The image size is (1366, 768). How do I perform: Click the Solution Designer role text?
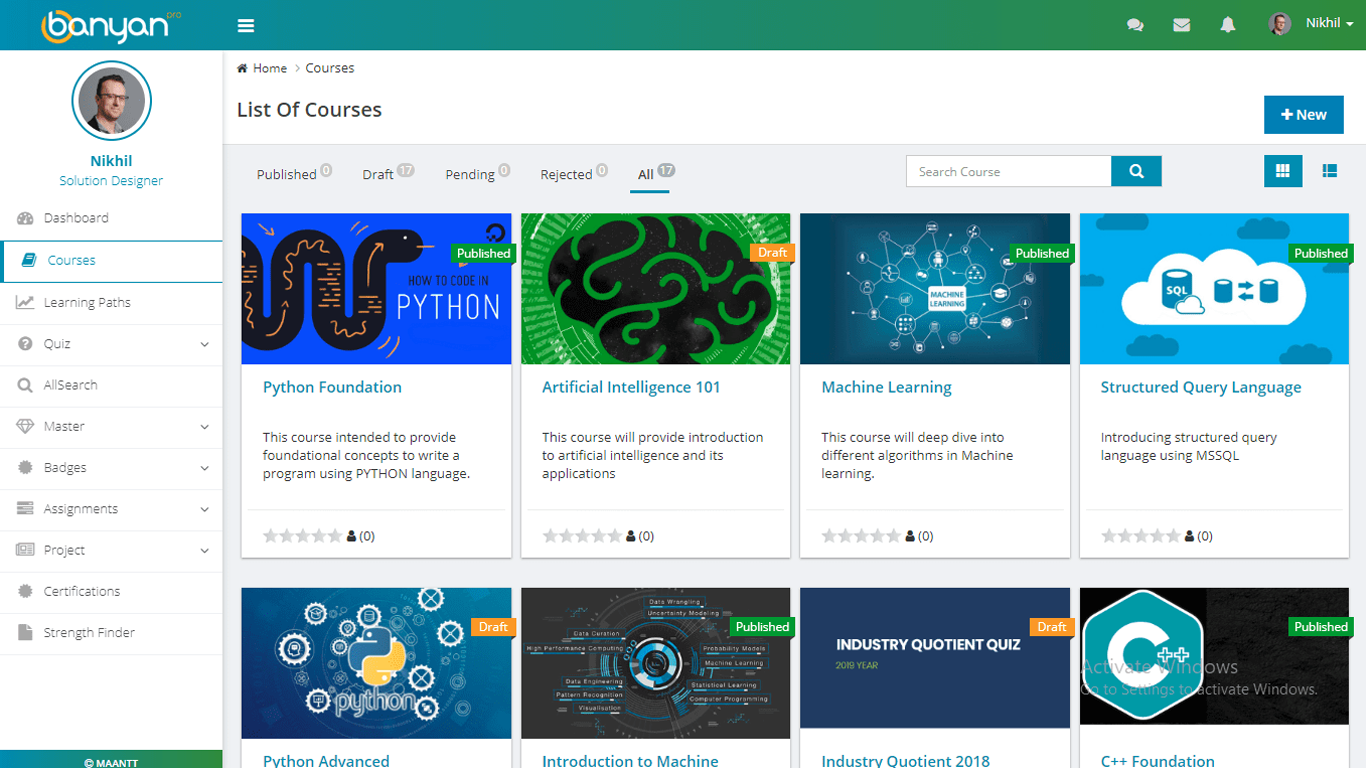coord(111,181)
